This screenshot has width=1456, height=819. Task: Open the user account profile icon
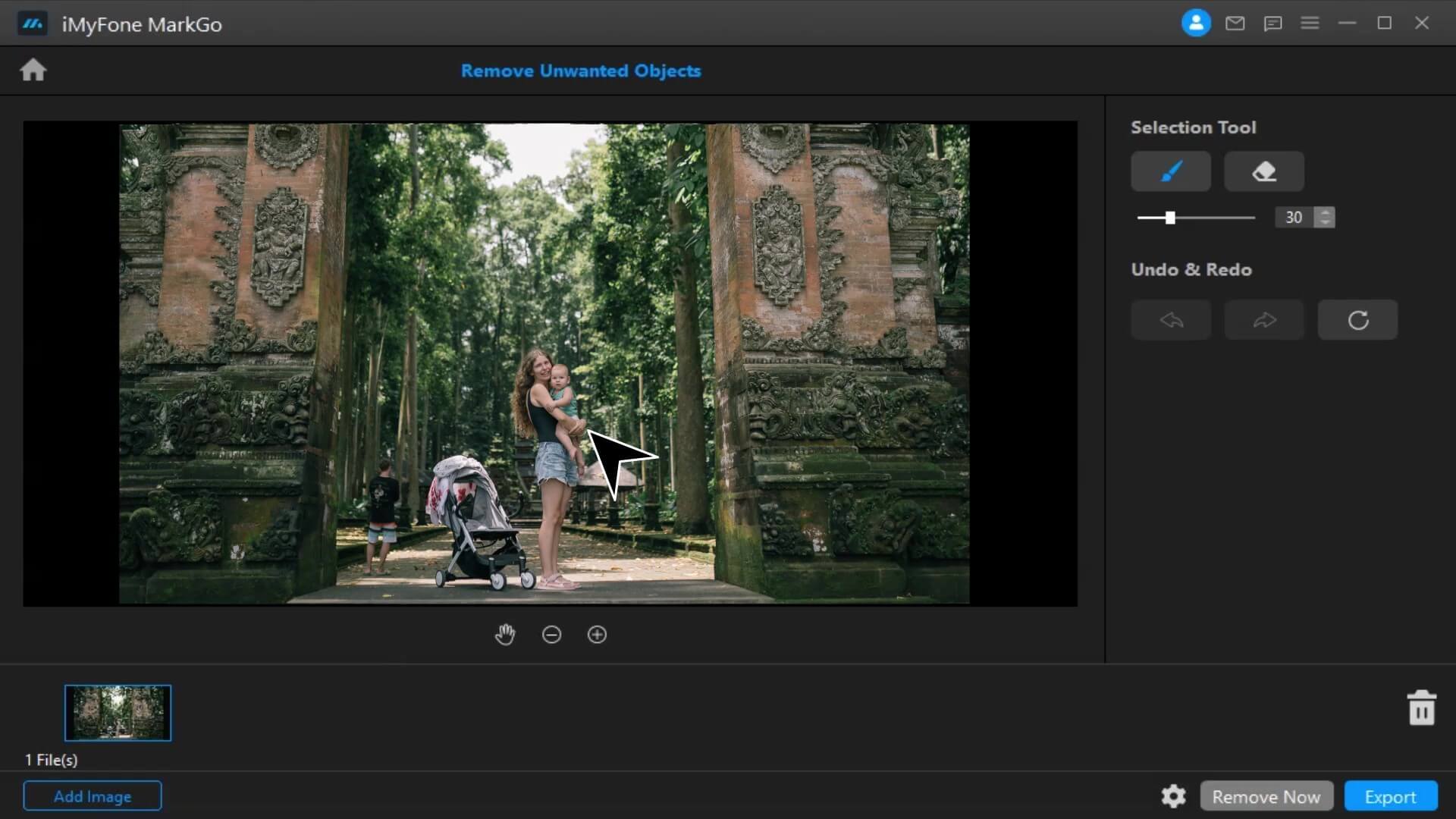(x=1196, y=24)
